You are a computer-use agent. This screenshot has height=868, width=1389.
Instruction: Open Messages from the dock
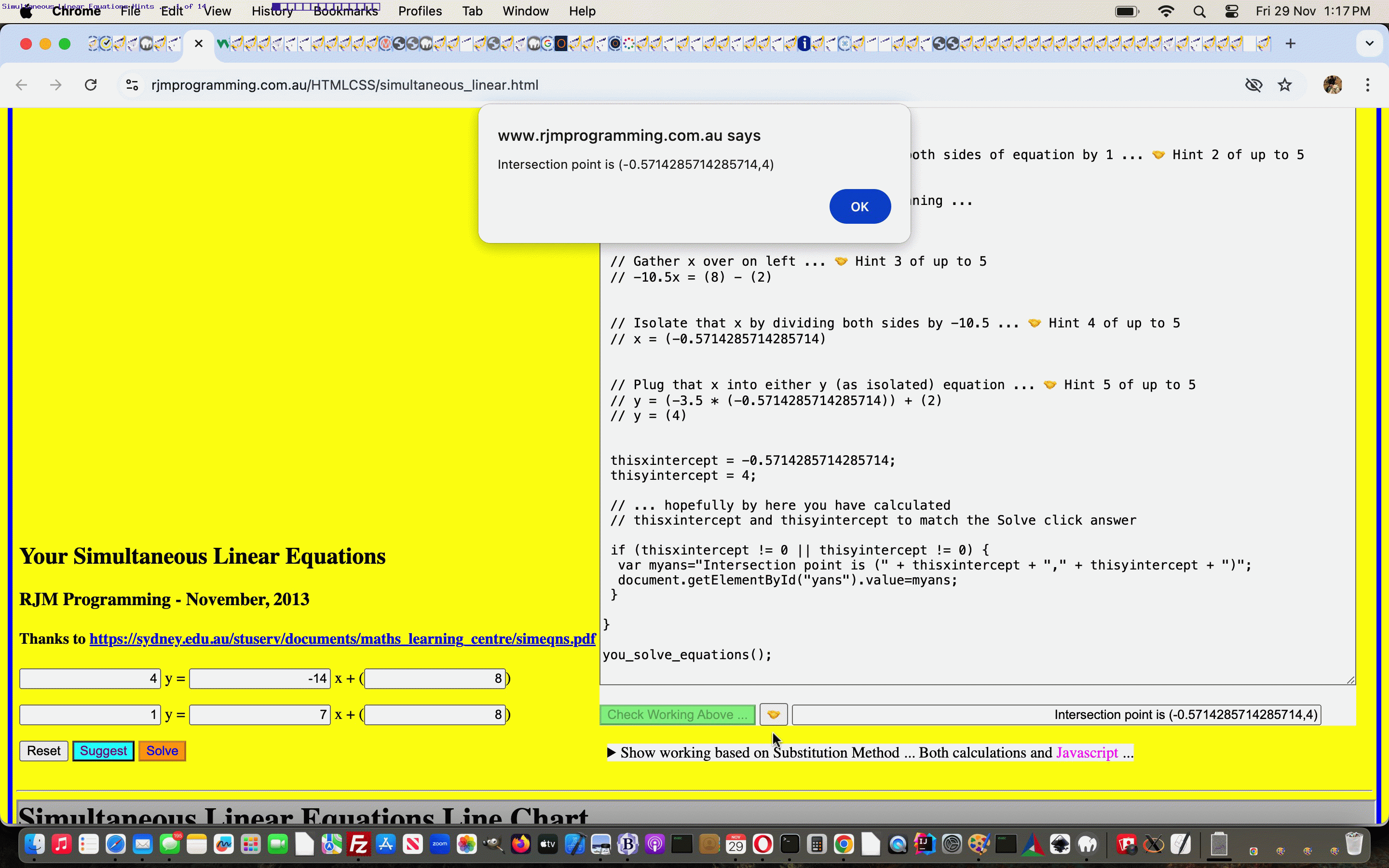click(x=169, y=844)
